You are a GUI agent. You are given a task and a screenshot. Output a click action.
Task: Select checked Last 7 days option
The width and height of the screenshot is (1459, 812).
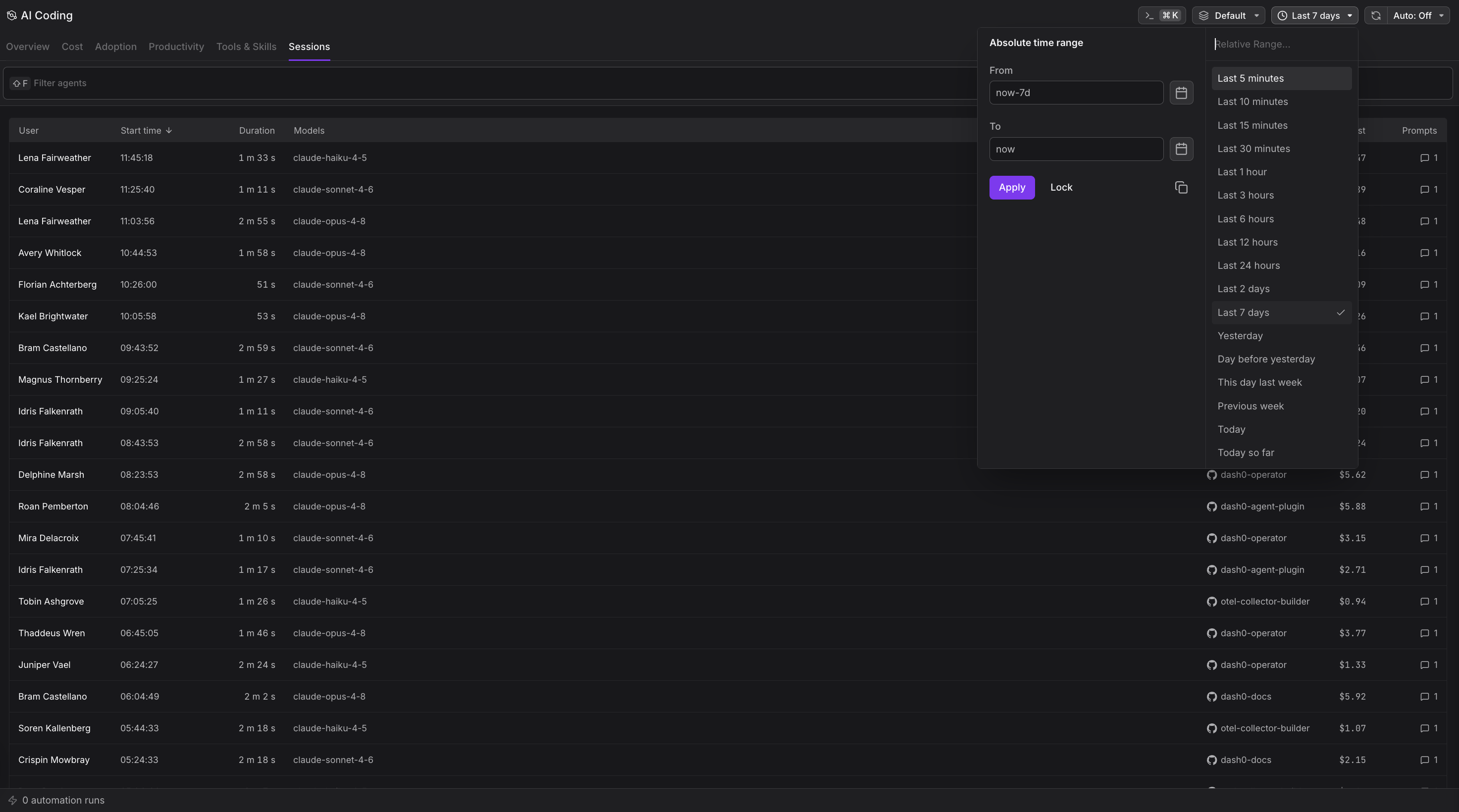(x=1281, y=312)
